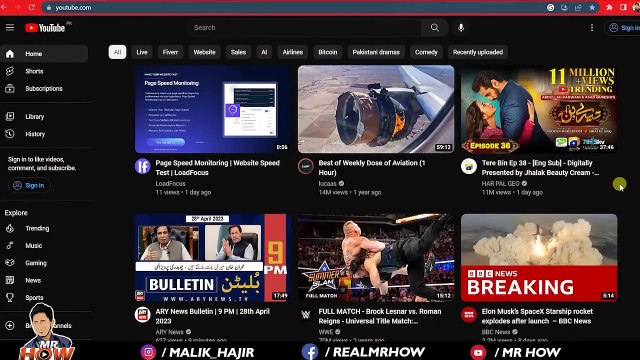
Task: Click the Best of Weekly Dose title
Action: pos(372,168)
